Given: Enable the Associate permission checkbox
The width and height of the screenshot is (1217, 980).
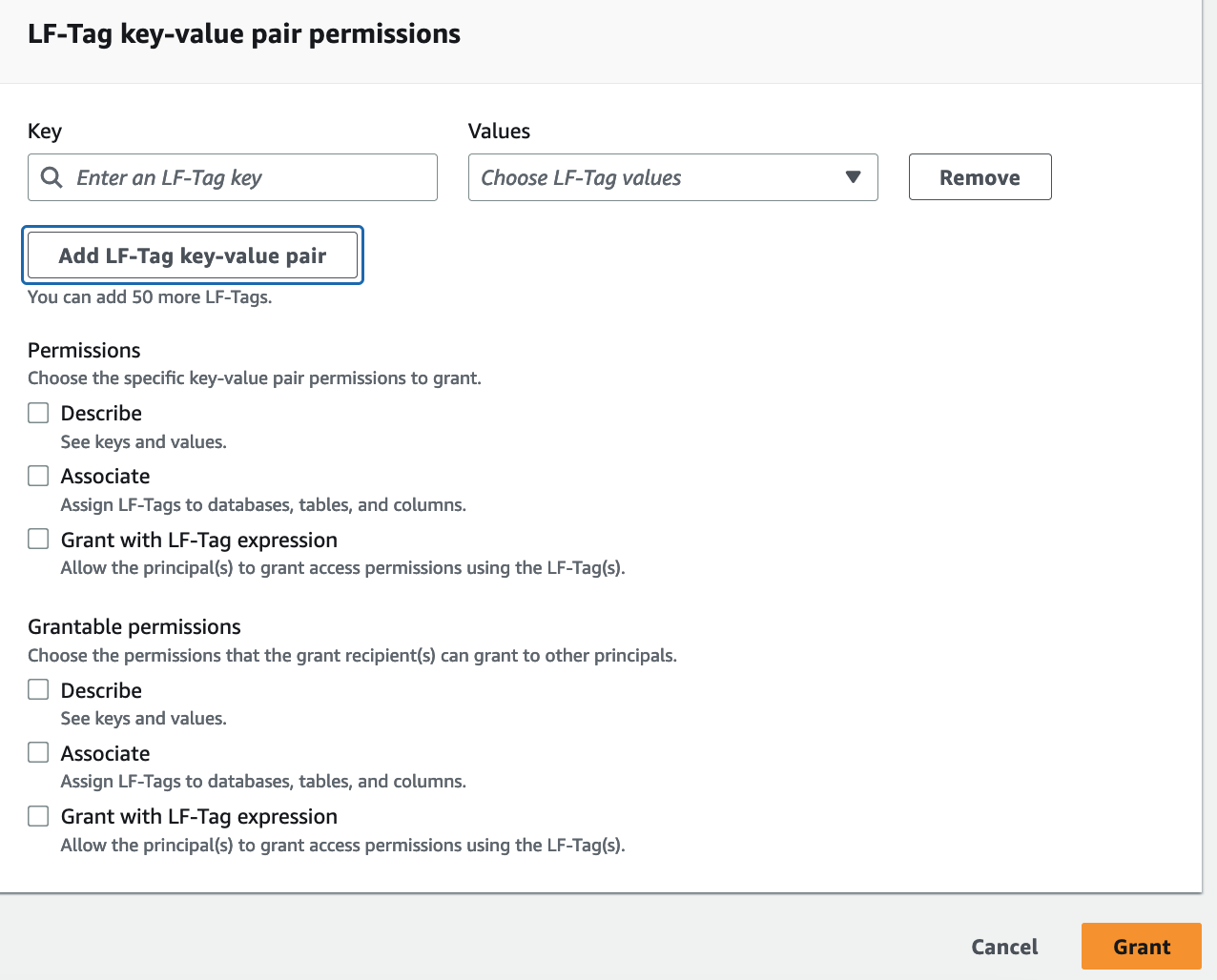Looking at the screenshot, I should click(37, 475).
